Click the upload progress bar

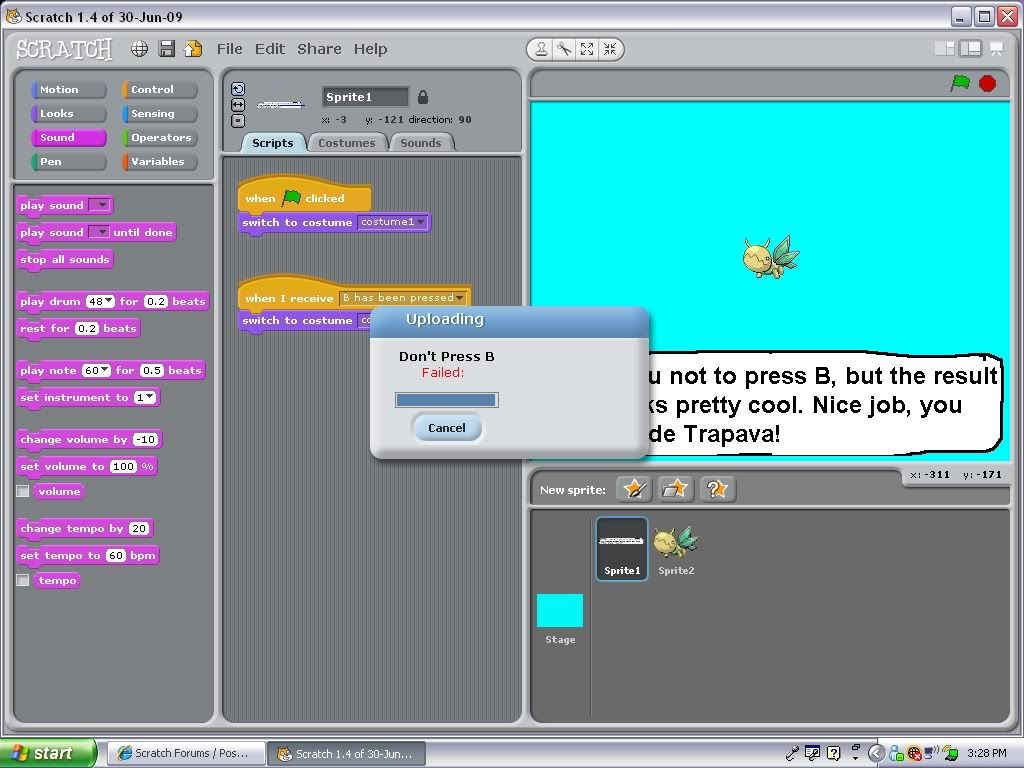[446, 399]
